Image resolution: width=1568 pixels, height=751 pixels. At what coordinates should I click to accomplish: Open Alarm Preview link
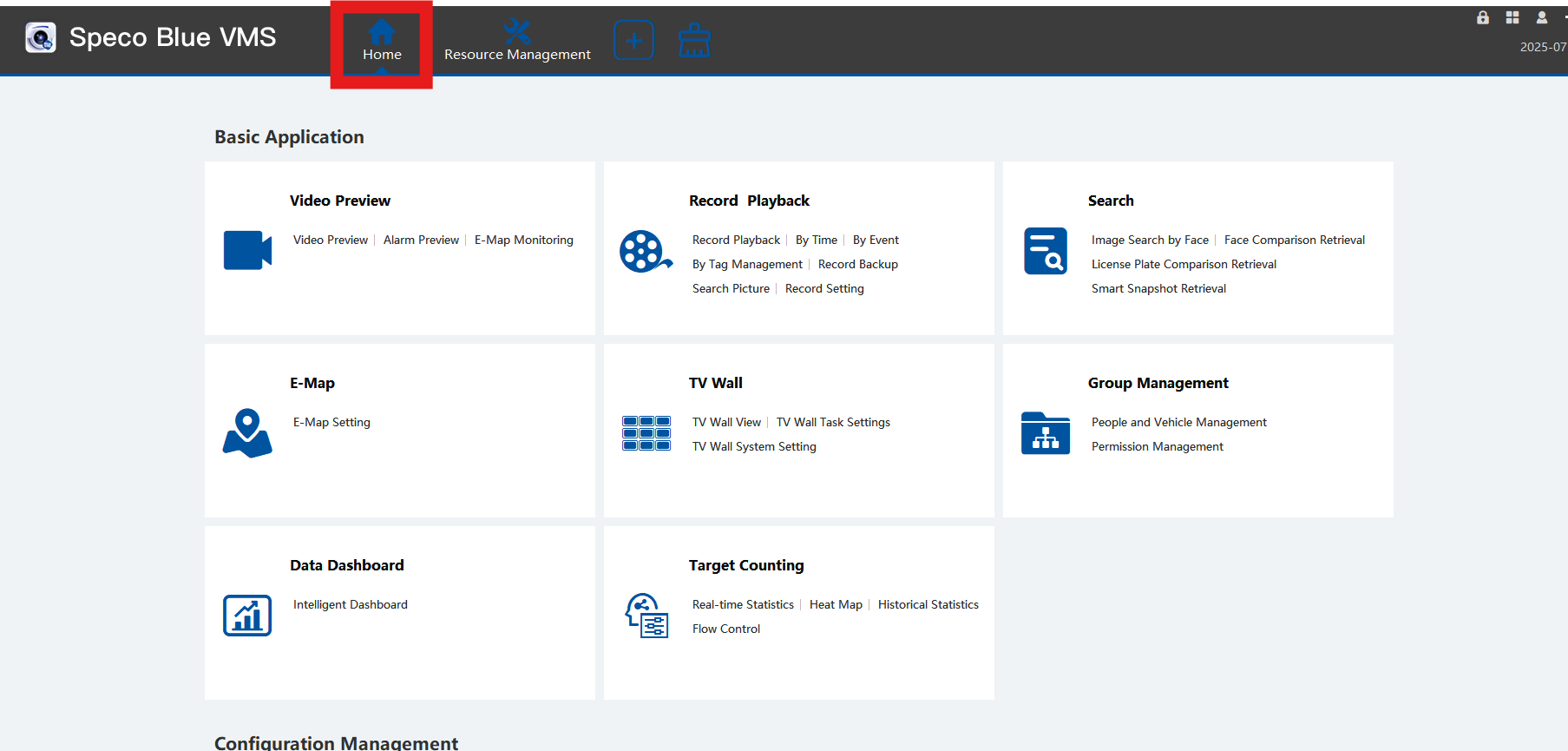421,240
